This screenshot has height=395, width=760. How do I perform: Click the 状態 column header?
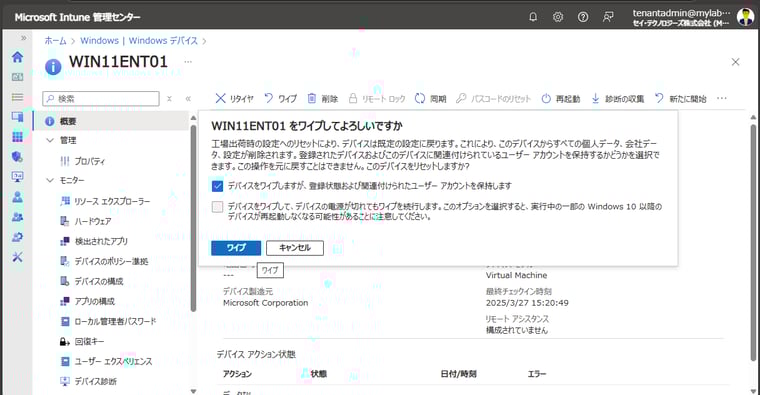pos(318,374)
